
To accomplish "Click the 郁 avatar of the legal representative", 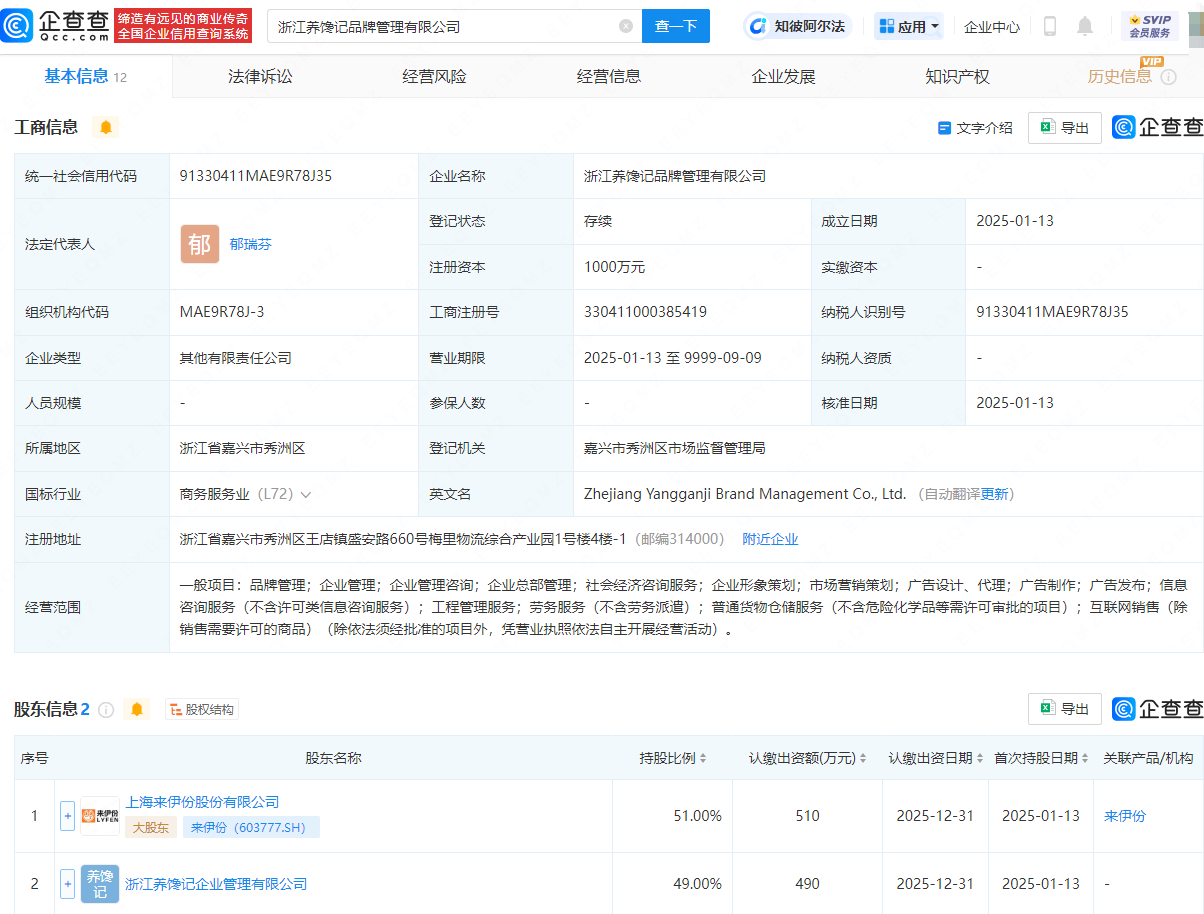I will pos(200,244).
